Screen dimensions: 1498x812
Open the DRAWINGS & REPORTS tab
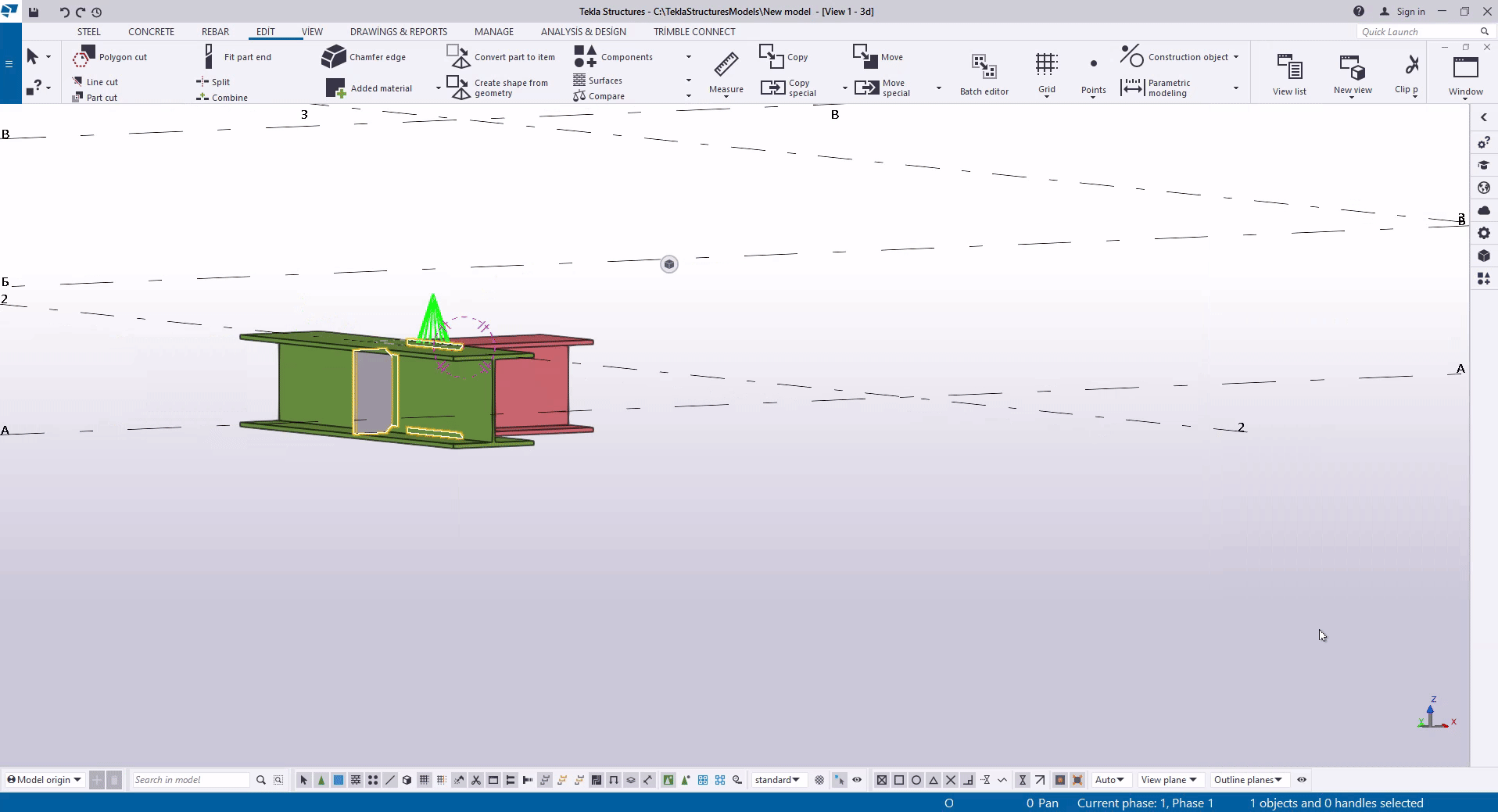(399, 32)
